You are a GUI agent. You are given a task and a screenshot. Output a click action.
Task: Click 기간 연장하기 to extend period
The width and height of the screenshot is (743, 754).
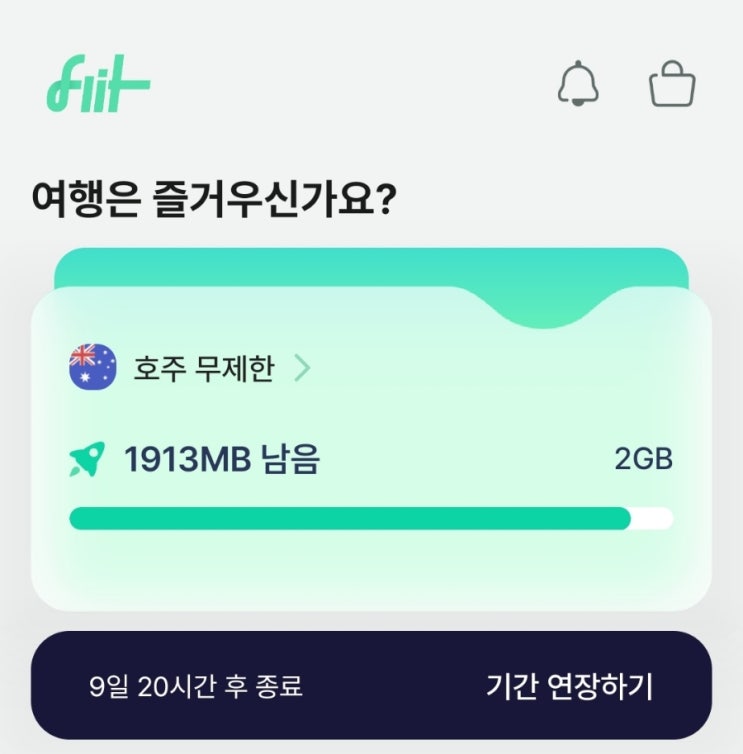(x=569, y=686)
